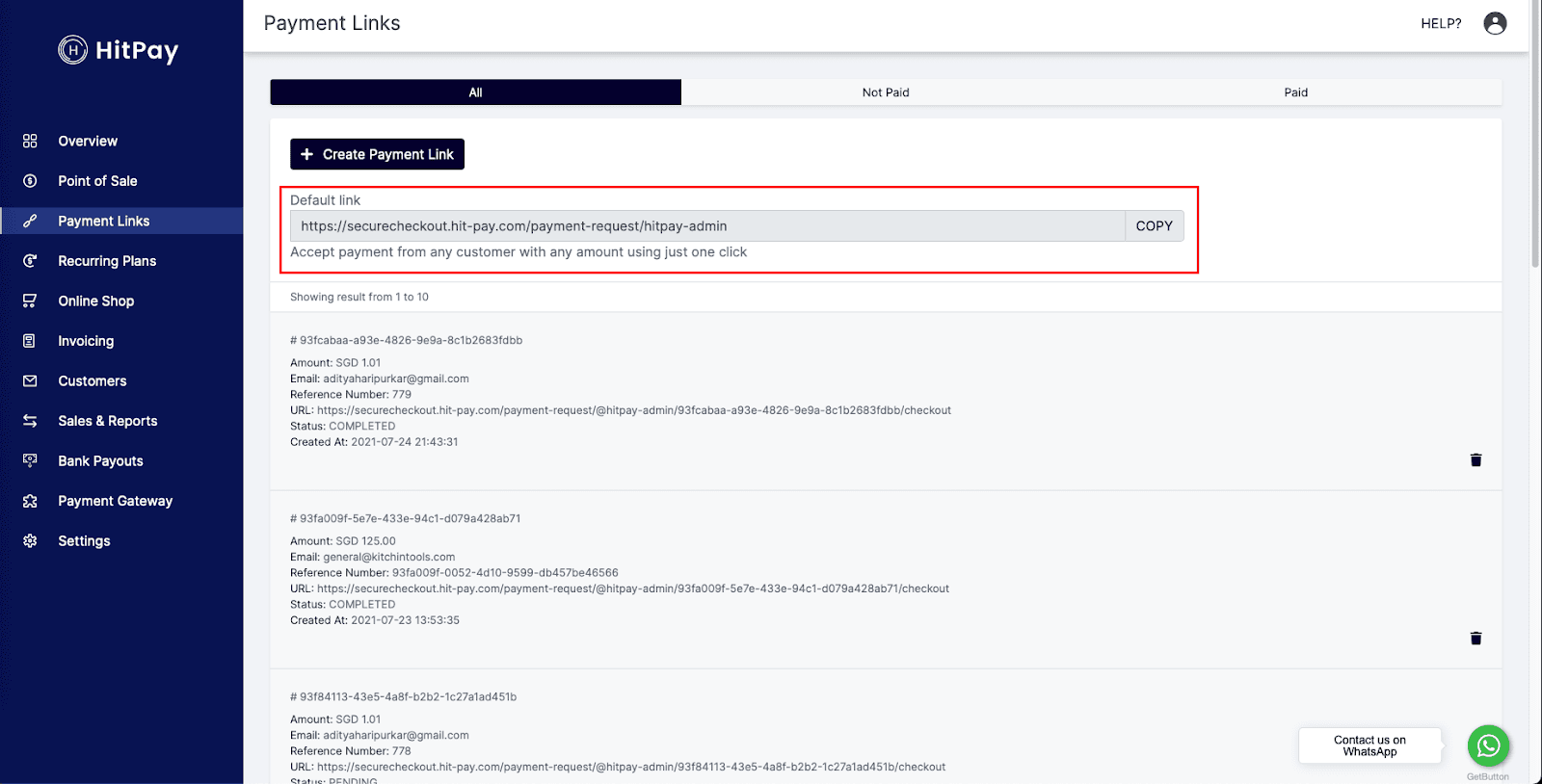
Task: Click the Point of Sale dollar icon
Action: tap(30, 181)
